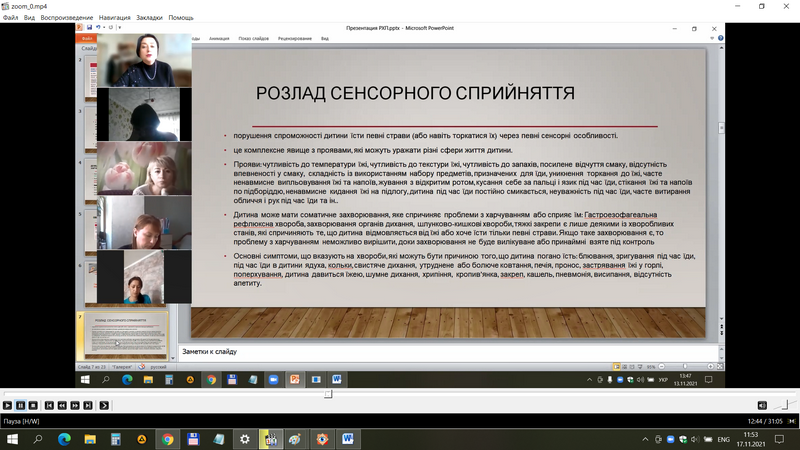This screenshot has height=450, width=800.
Task: Click zoom-in plus in recorded PowerPoint status bar
Action: coord(710,367)
